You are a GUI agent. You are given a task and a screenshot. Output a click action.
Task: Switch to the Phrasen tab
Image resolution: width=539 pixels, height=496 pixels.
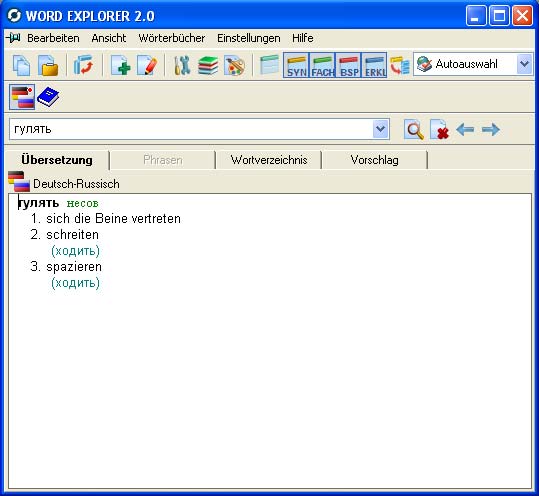[163, 160]
